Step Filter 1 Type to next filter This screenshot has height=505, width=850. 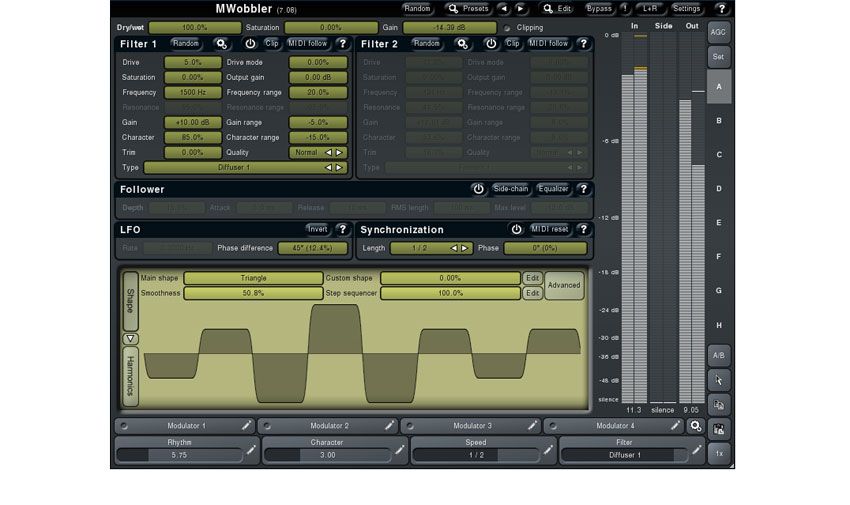coord(339,168)
